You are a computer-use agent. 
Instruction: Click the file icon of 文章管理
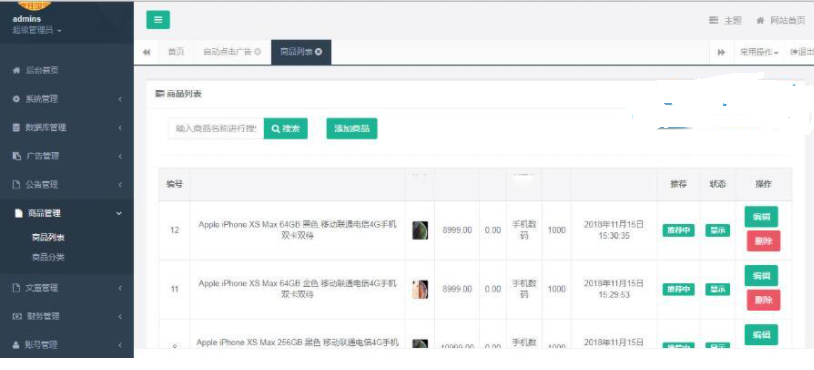click(16, 288)
